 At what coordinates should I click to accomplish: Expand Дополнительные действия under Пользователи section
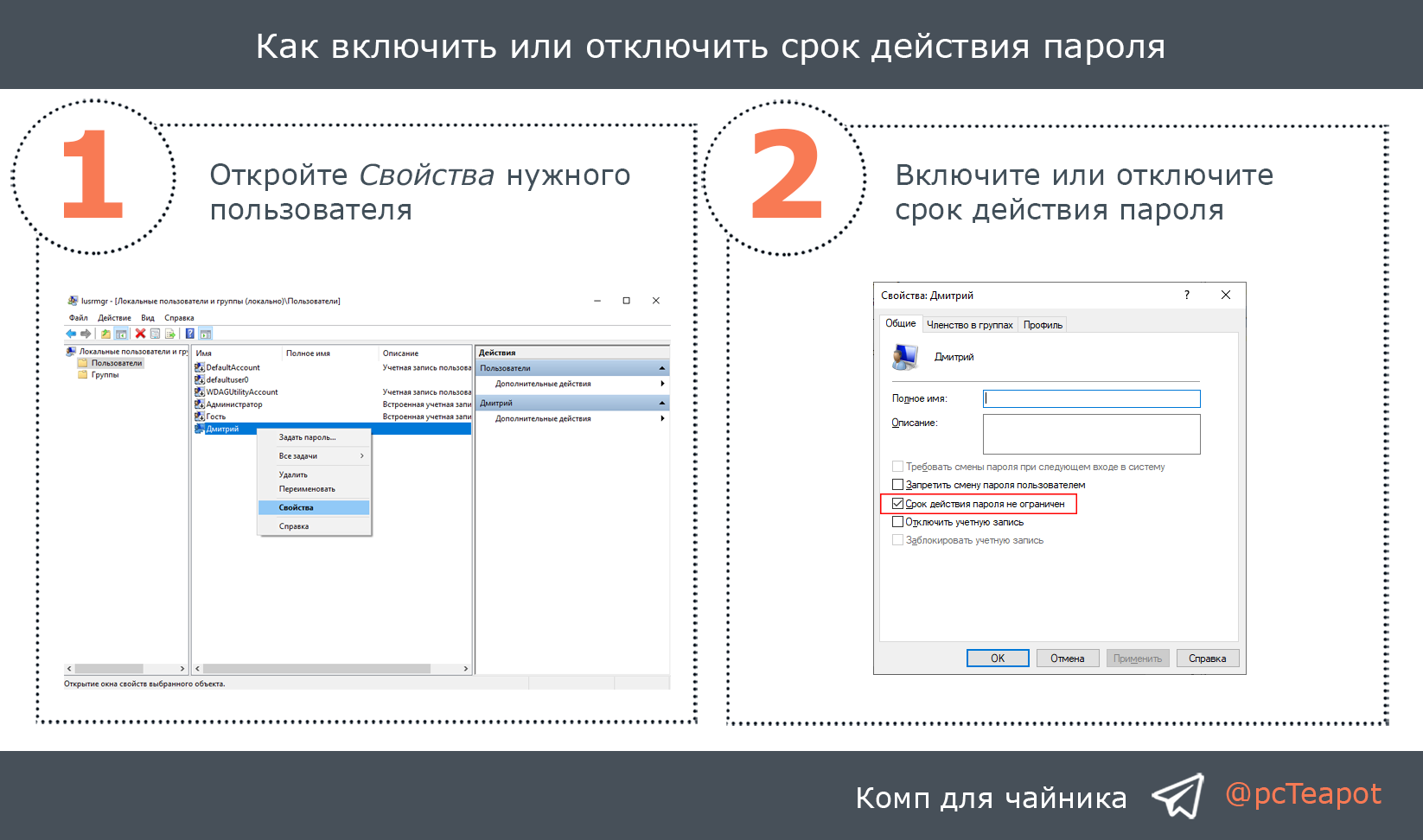point(663,384)
